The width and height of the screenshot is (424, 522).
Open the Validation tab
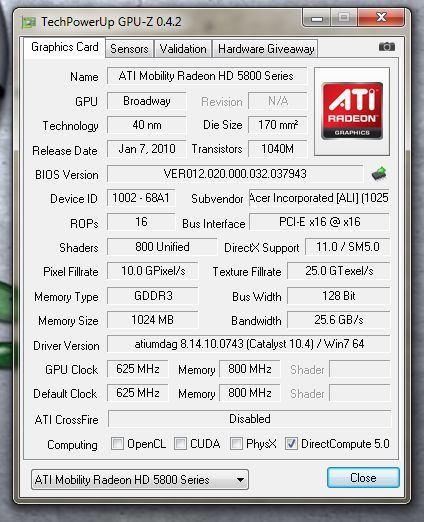pyautogui.click(x=183, y=49)
